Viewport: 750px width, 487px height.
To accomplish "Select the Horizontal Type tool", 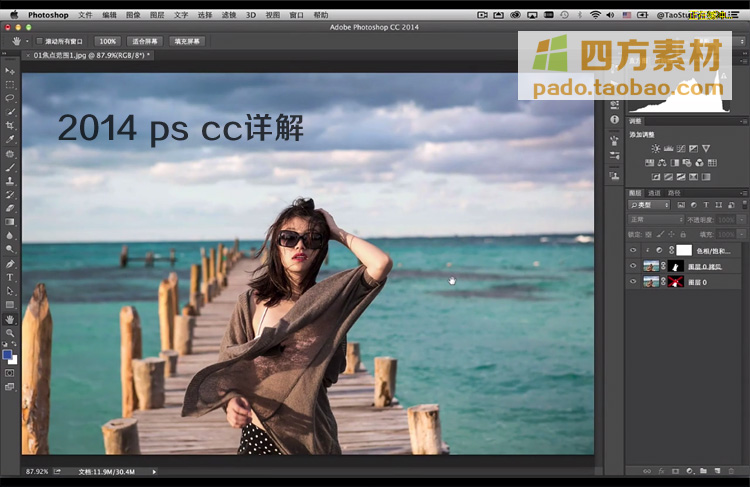I will [10, 277].
